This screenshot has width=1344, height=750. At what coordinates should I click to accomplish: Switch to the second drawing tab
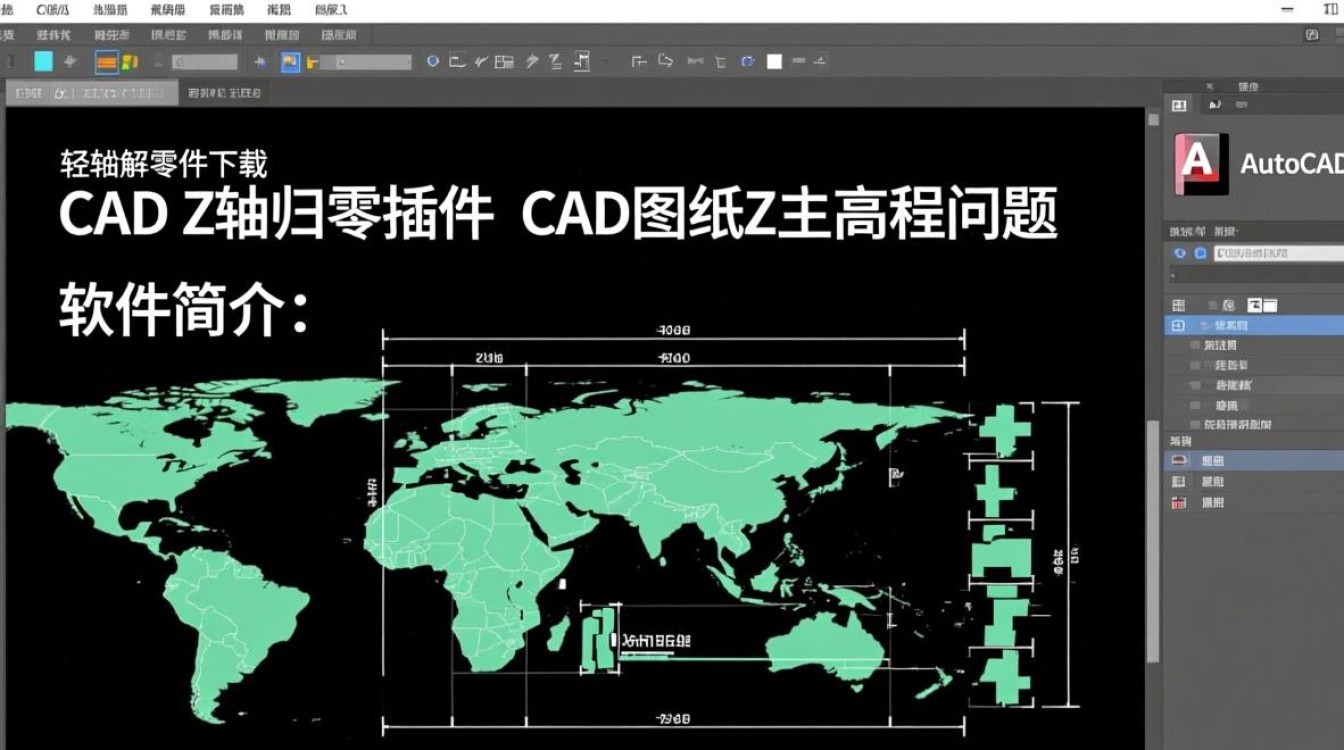tap(225, 92)
